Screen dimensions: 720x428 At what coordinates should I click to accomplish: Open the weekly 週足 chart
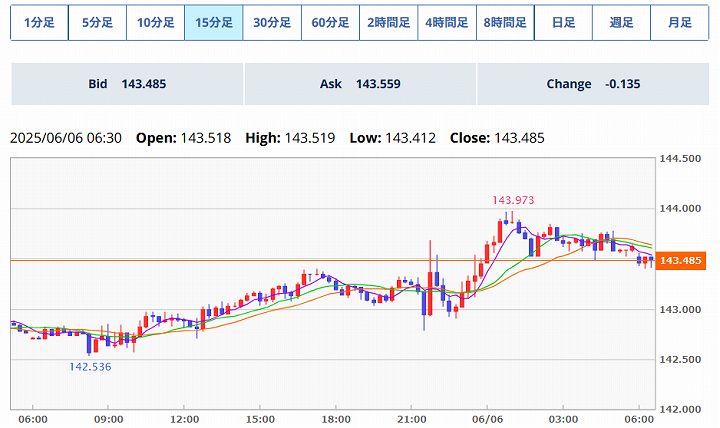(x=621, y=22)
